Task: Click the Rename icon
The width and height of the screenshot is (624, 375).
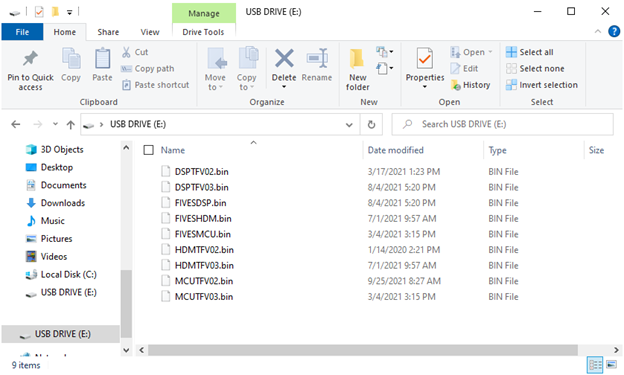Action: pyautogui.click(x=317, y=59)
